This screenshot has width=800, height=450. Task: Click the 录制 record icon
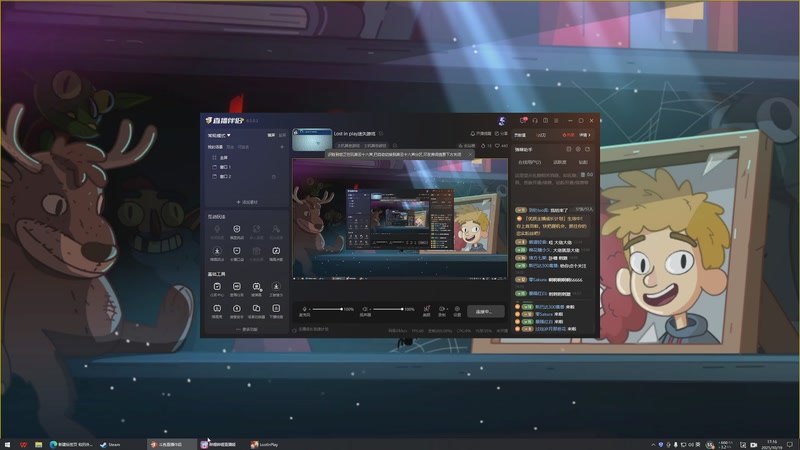[441, 311]
